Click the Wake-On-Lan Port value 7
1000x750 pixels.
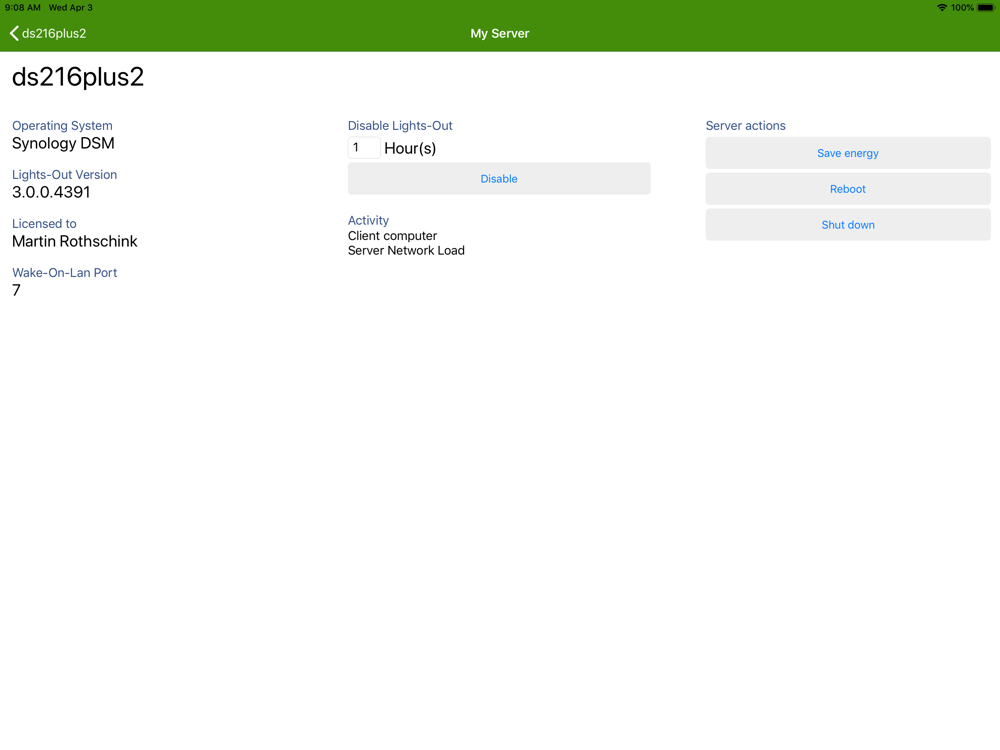[17, 290]
